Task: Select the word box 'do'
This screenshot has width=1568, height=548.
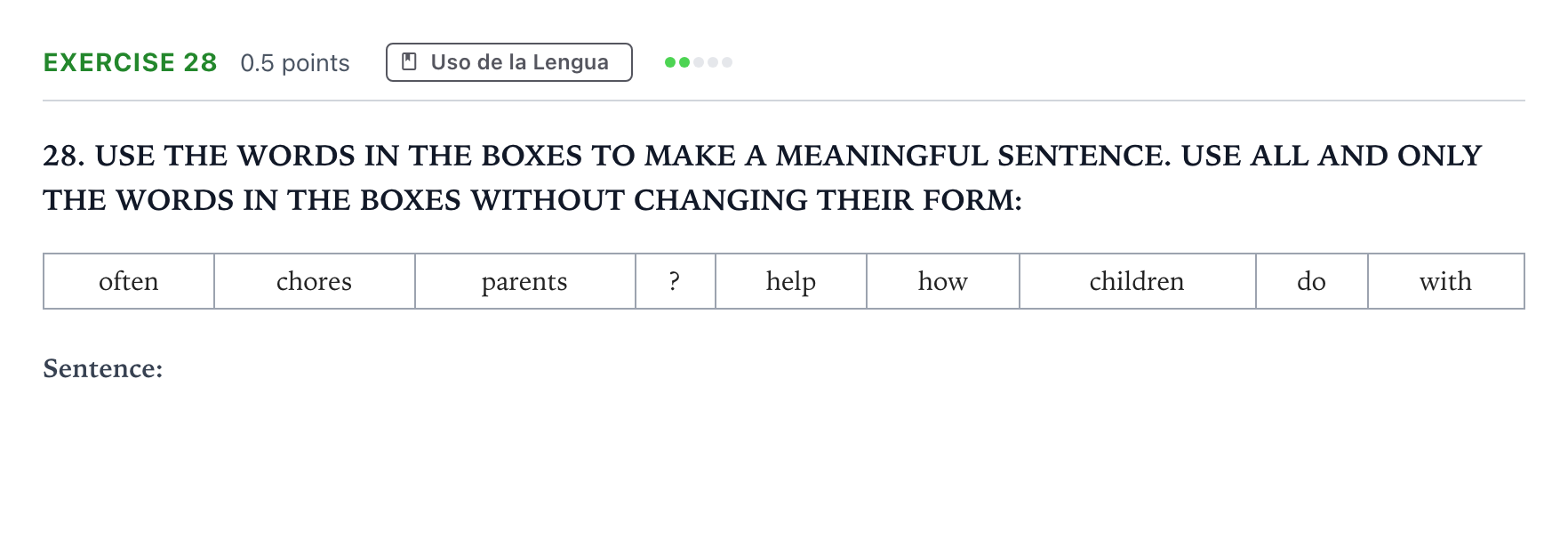Action: pyautogui.click(x=1312, y=281)
